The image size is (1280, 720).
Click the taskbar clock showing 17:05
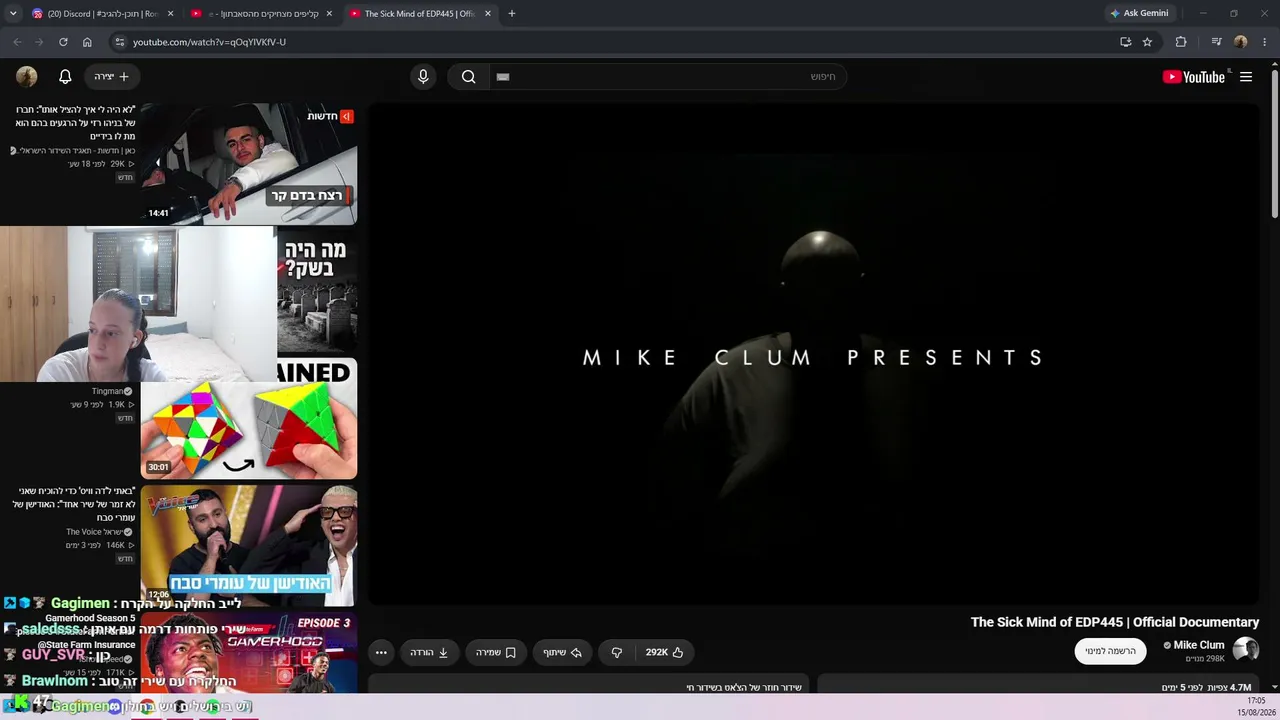click(1256, 701)
